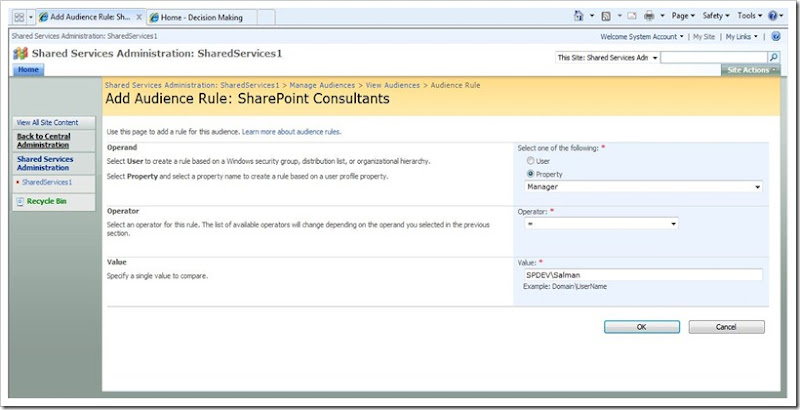Open the search scope dropdown This Site

click(607, 58)
